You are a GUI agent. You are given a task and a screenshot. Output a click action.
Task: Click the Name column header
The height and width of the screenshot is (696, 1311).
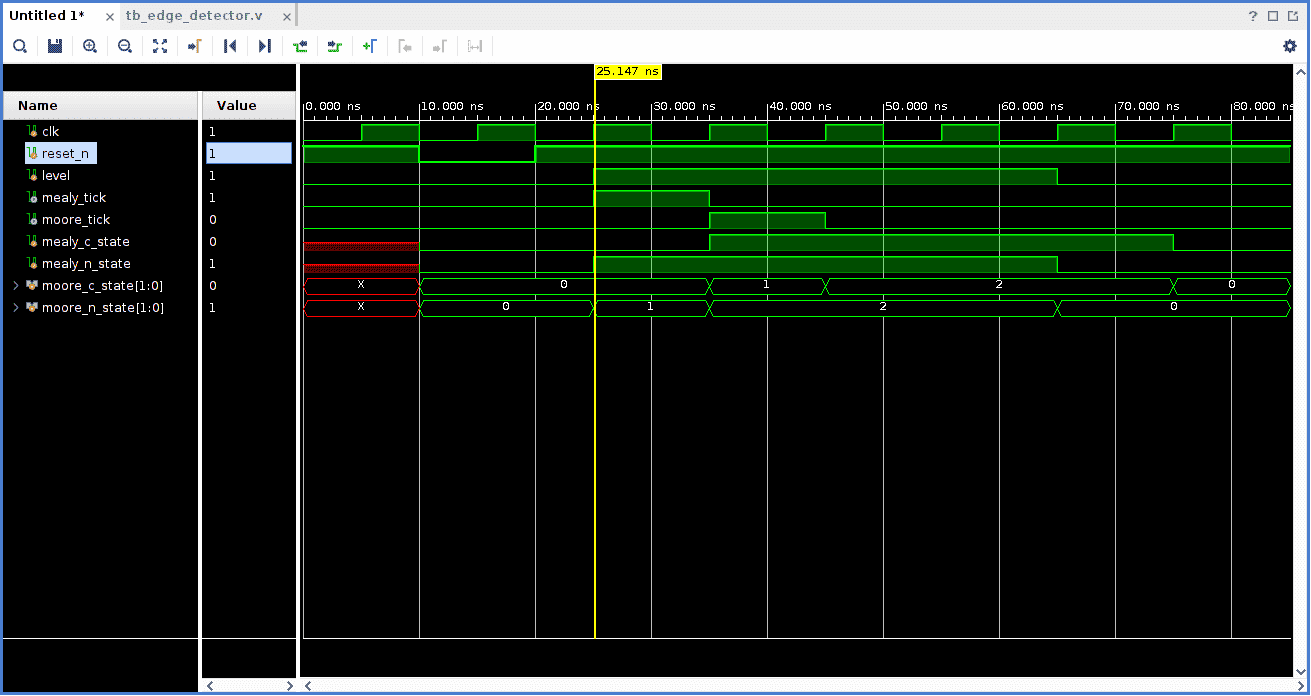[100, 106]
